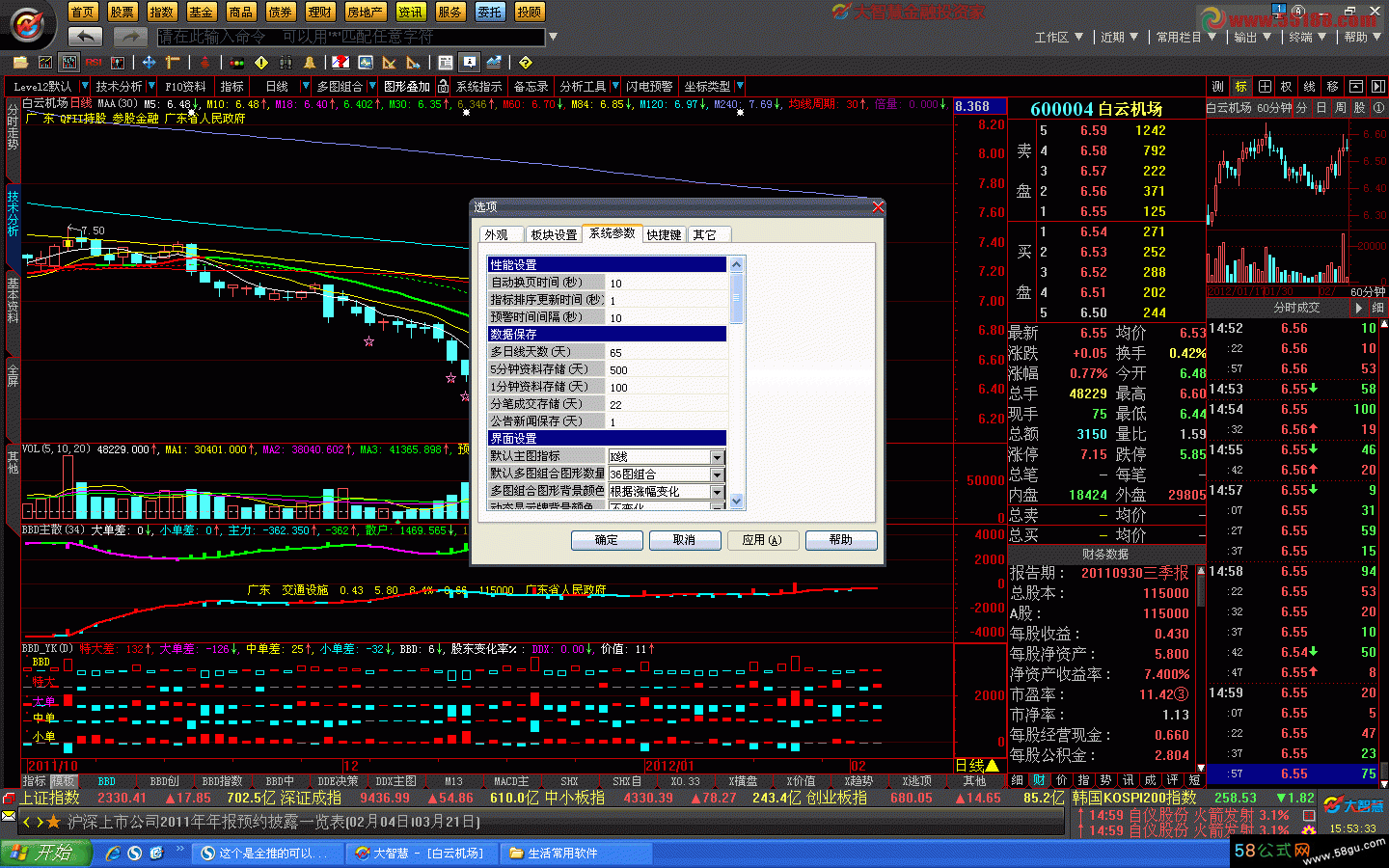Click the golden bell alert icon
The width and height of the screenshot is (1389, 868).
pyautogui.click(x=310, y=63)
